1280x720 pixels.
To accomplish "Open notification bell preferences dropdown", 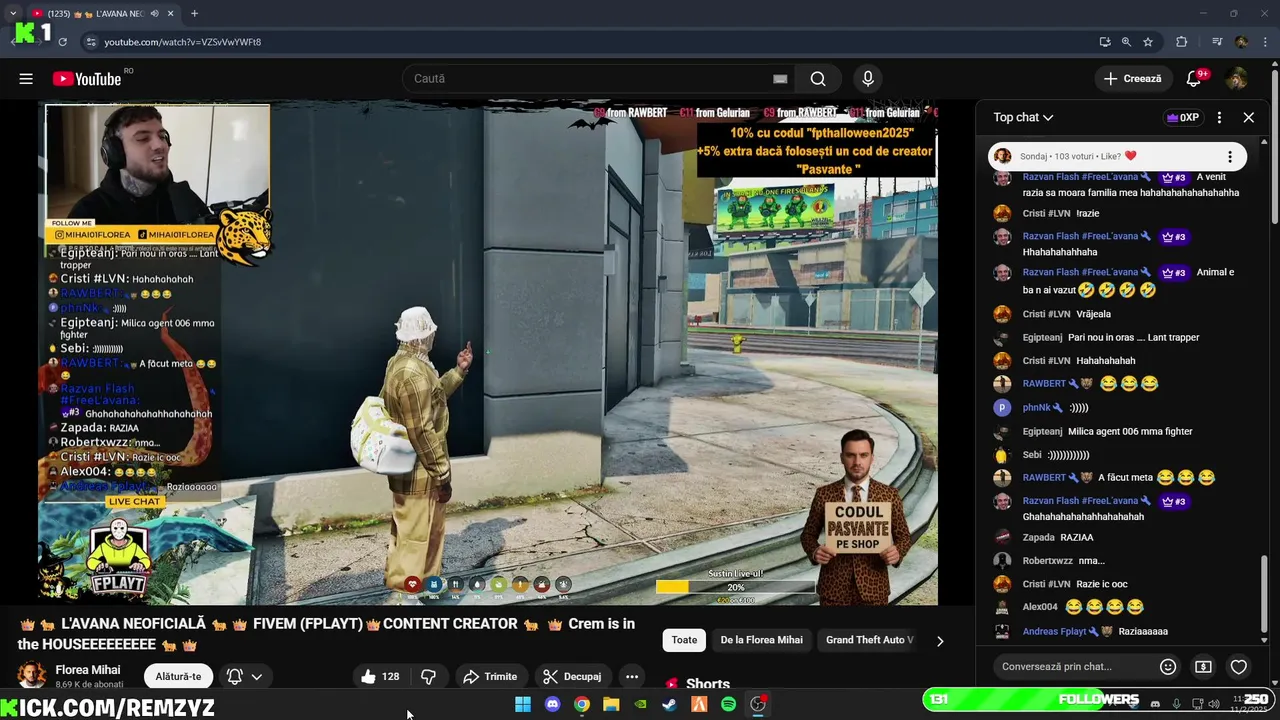I will pos(245,677).
